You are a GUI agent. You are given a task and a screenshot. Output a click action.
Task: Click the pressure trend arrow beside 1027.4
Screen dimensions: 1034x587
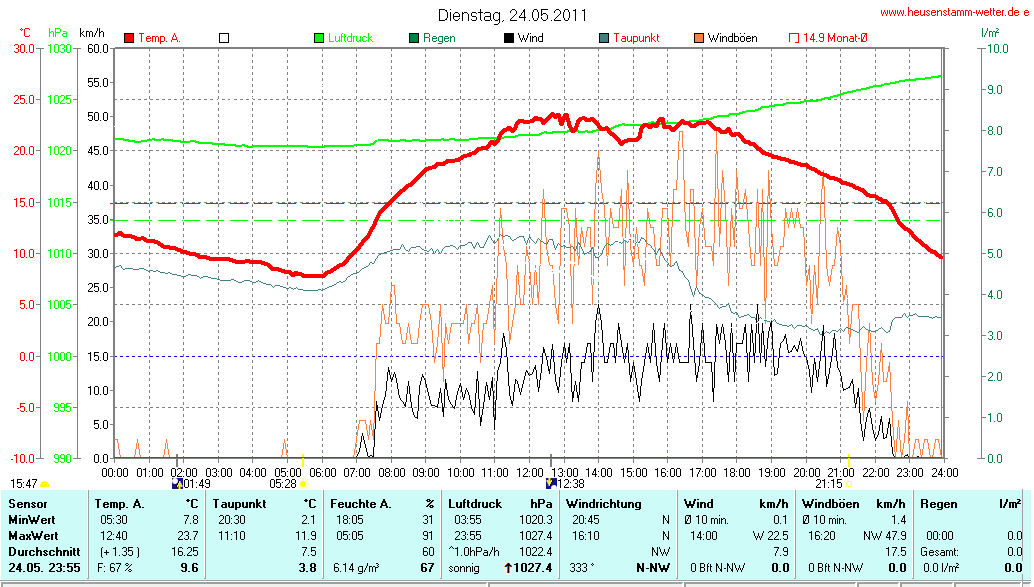pyautogui.click(x=508, y=568)
